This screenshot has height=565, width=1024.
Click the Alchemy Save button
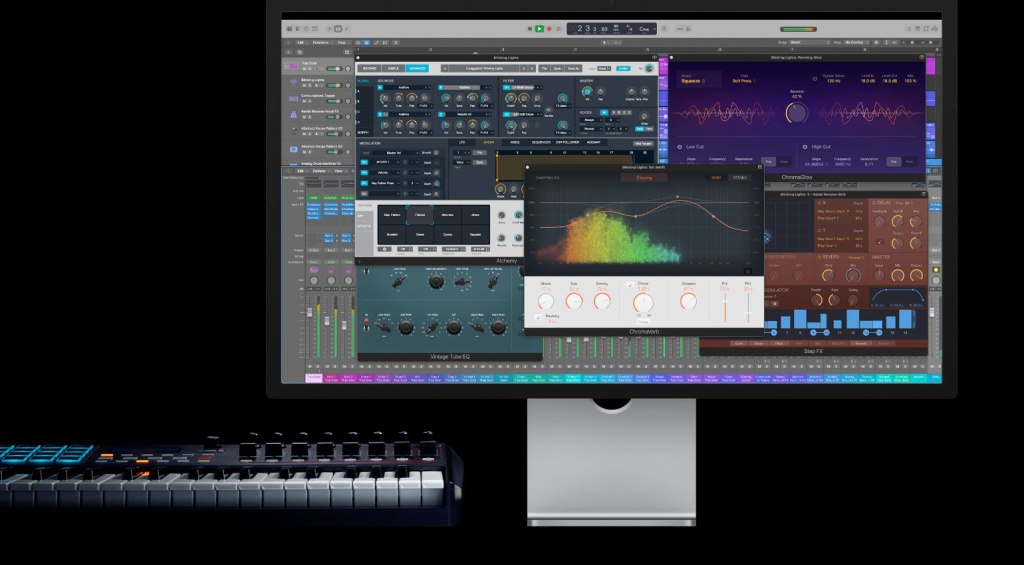(x=557, y=69)
